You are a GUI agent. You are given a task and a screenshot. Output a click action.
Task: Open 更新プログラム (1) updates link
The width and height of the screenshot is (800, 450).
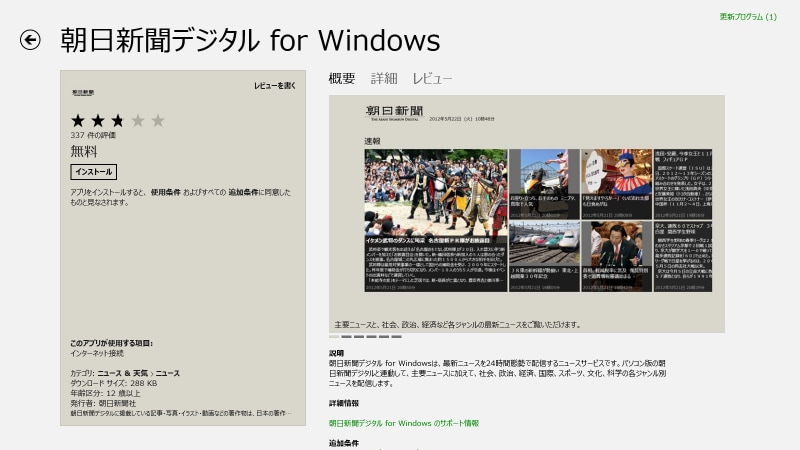point(747,17)
